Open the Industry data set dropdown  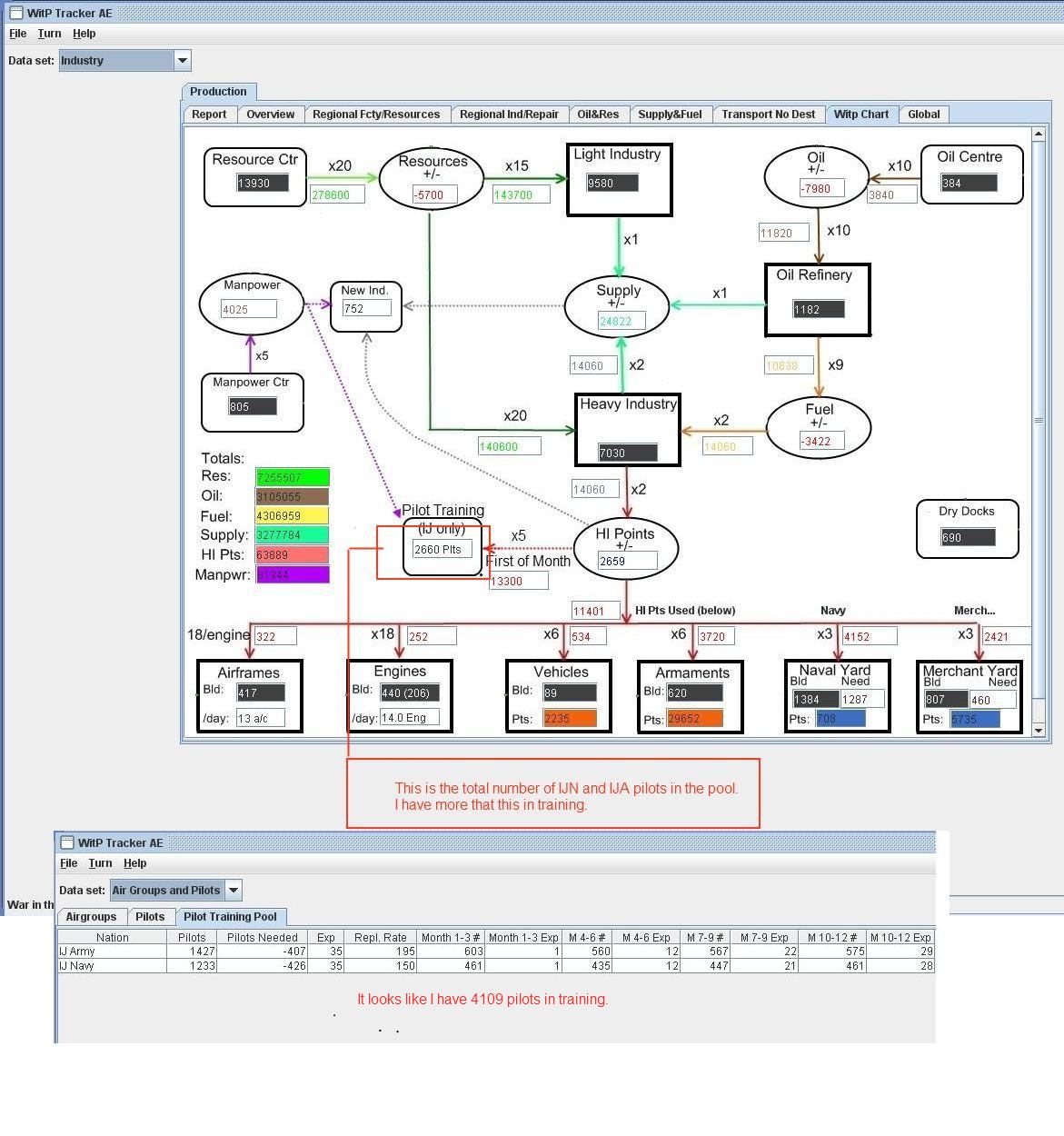[124, 61]
